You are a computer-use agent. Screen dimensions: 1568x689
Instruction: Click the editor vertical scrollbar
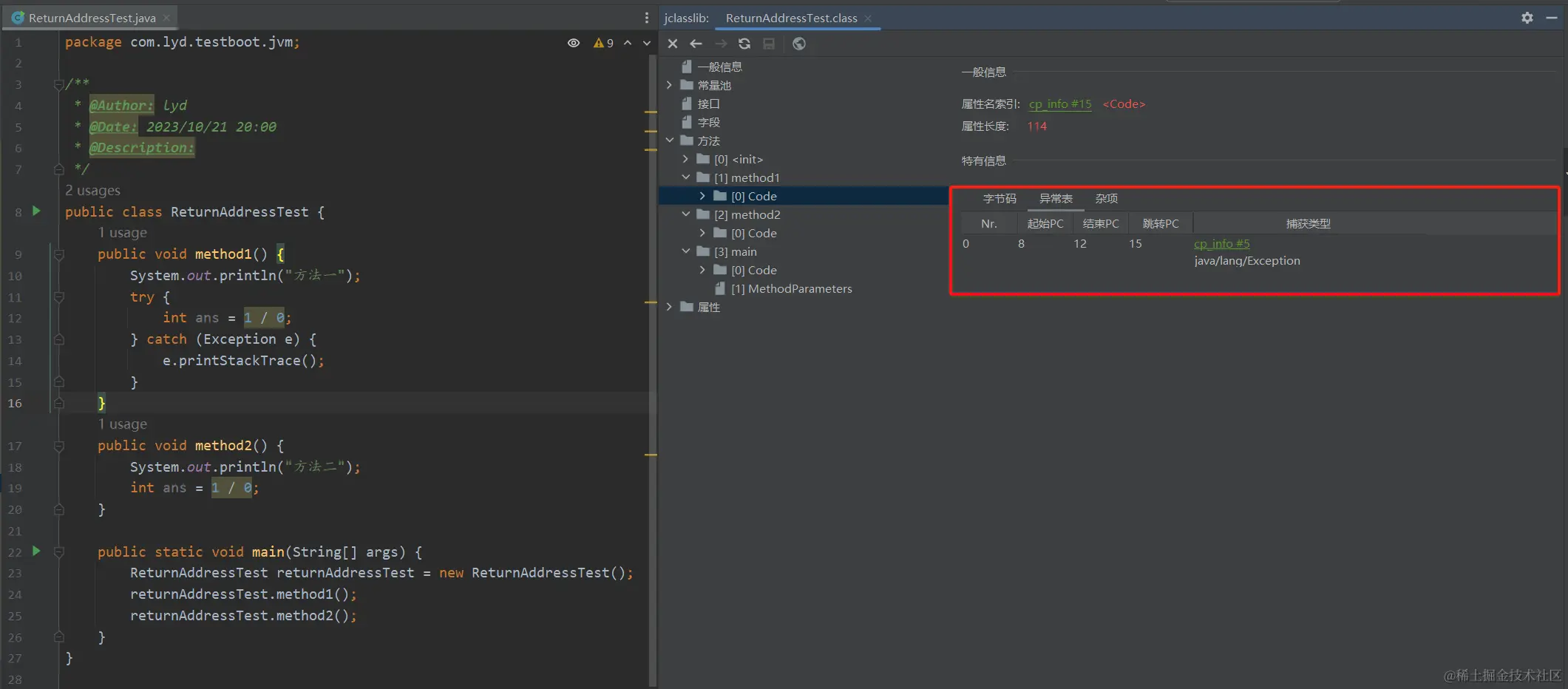(x=652, y=370)
